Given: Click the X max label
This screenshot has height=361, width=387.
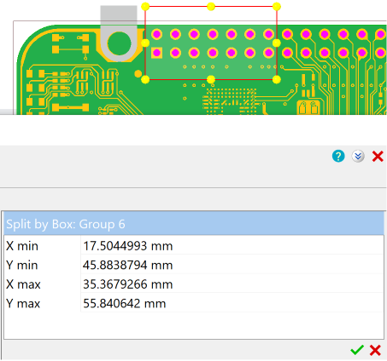Looking at the screenshot, I should pos(23,284).
